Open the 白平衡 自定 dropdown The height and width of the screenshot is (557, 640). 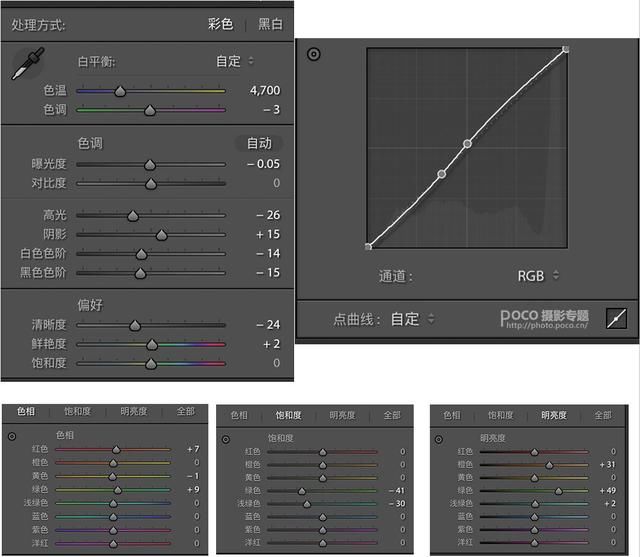click(x=235, y=61)
